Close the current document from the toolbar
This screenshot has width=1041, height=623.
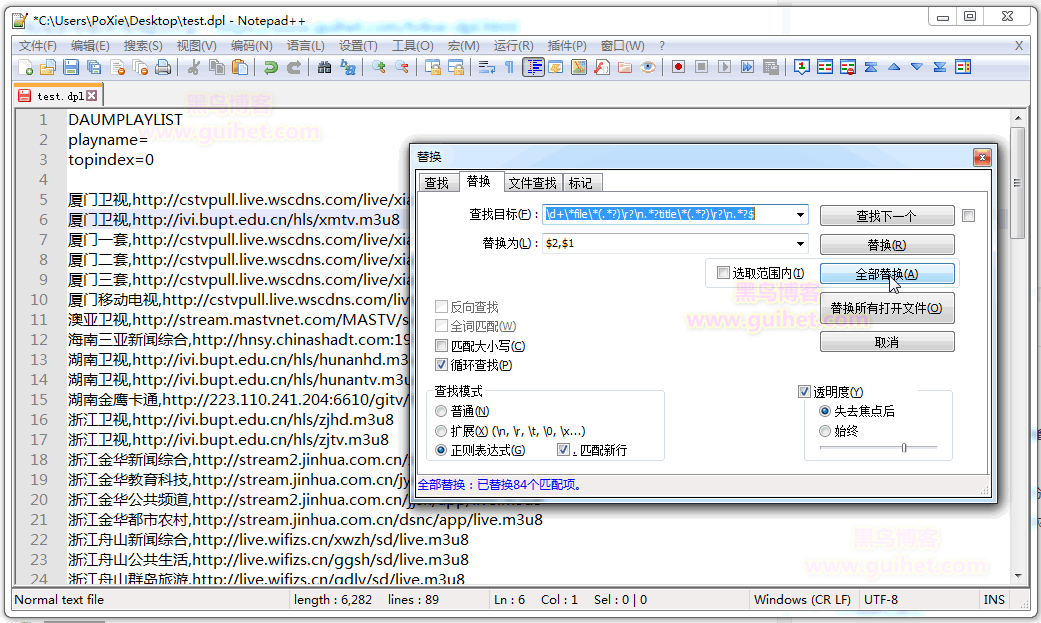point(118,67)
